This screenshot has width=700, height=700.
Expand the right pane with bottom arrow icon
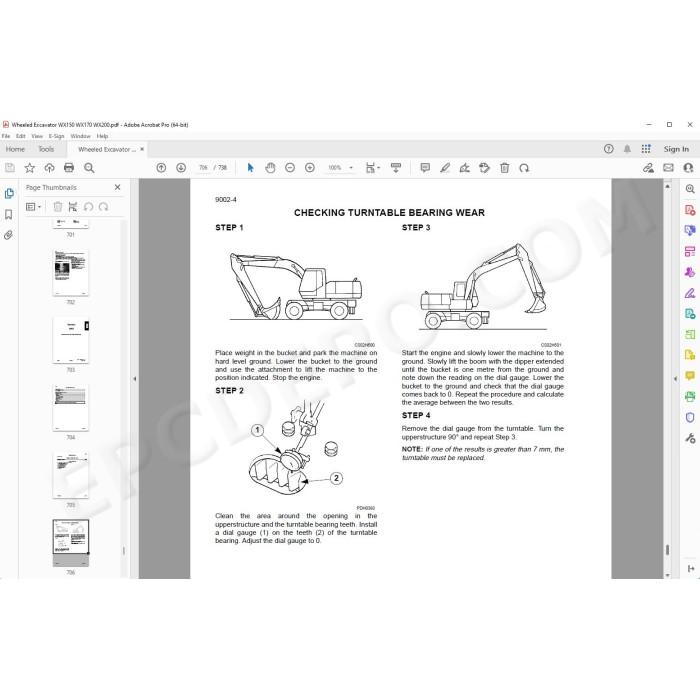point(691,568)
